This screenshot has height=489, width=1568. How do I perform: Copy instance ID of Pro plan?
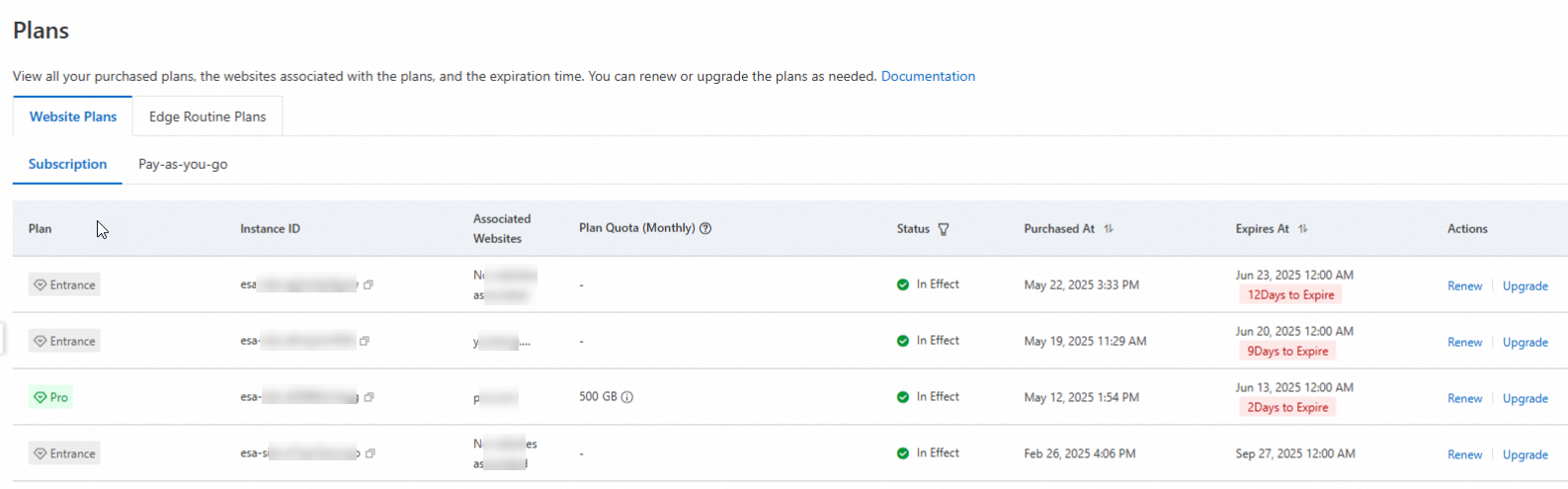point(369,397)
